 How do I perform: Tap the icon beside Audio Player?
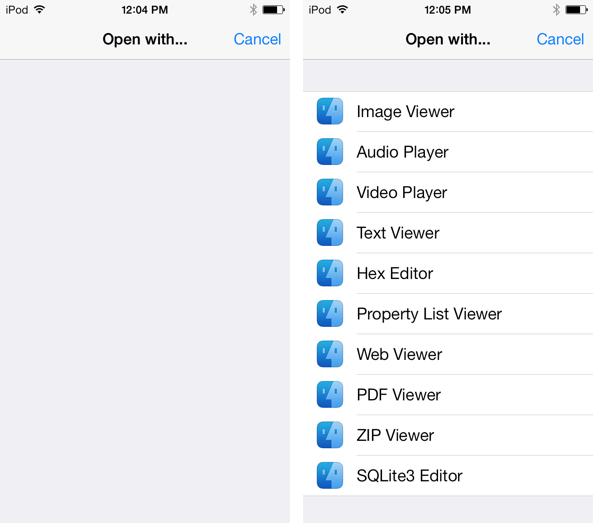330,152
